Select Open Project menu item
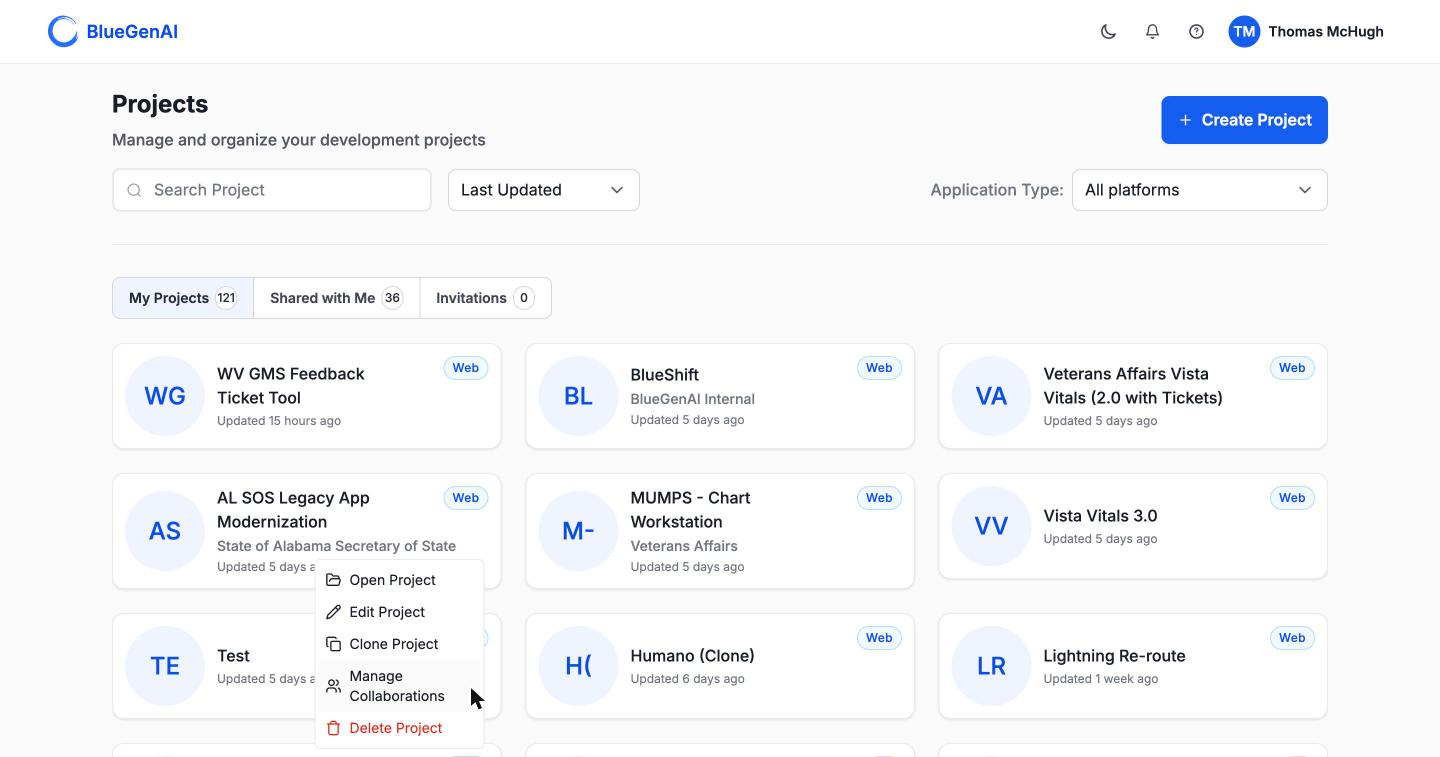 pyautogui.click(x=399, y=580)
